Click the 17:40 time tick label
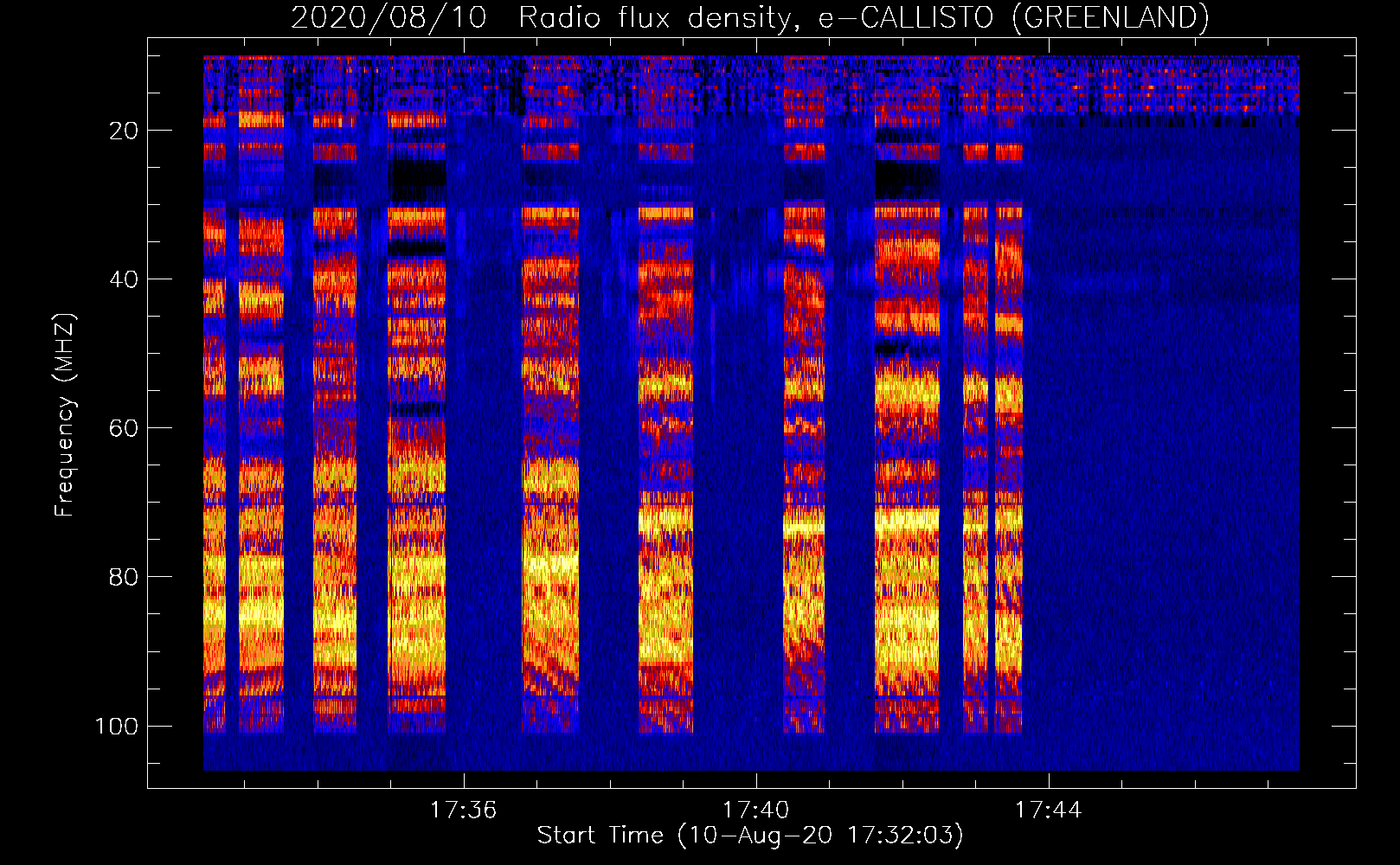 point(756,811)
